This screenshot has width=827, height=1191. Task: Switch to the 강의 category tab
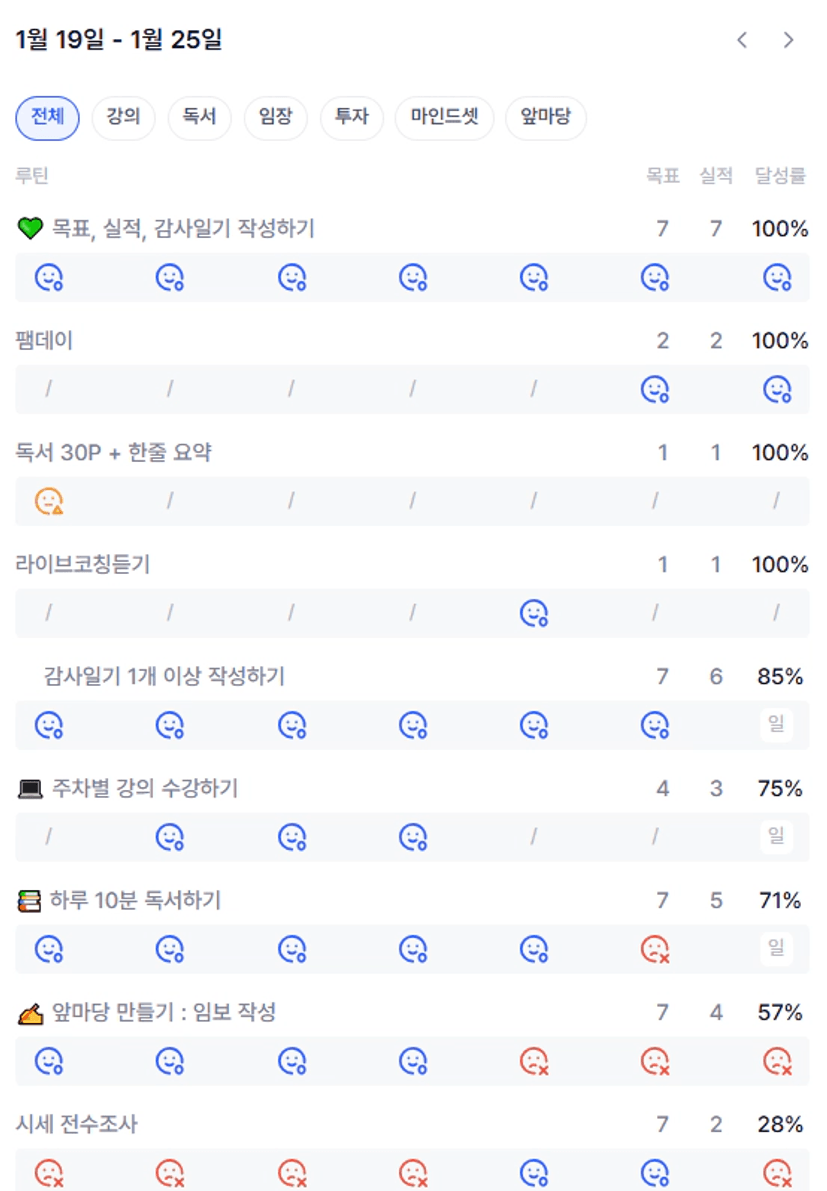coord(123,118)
